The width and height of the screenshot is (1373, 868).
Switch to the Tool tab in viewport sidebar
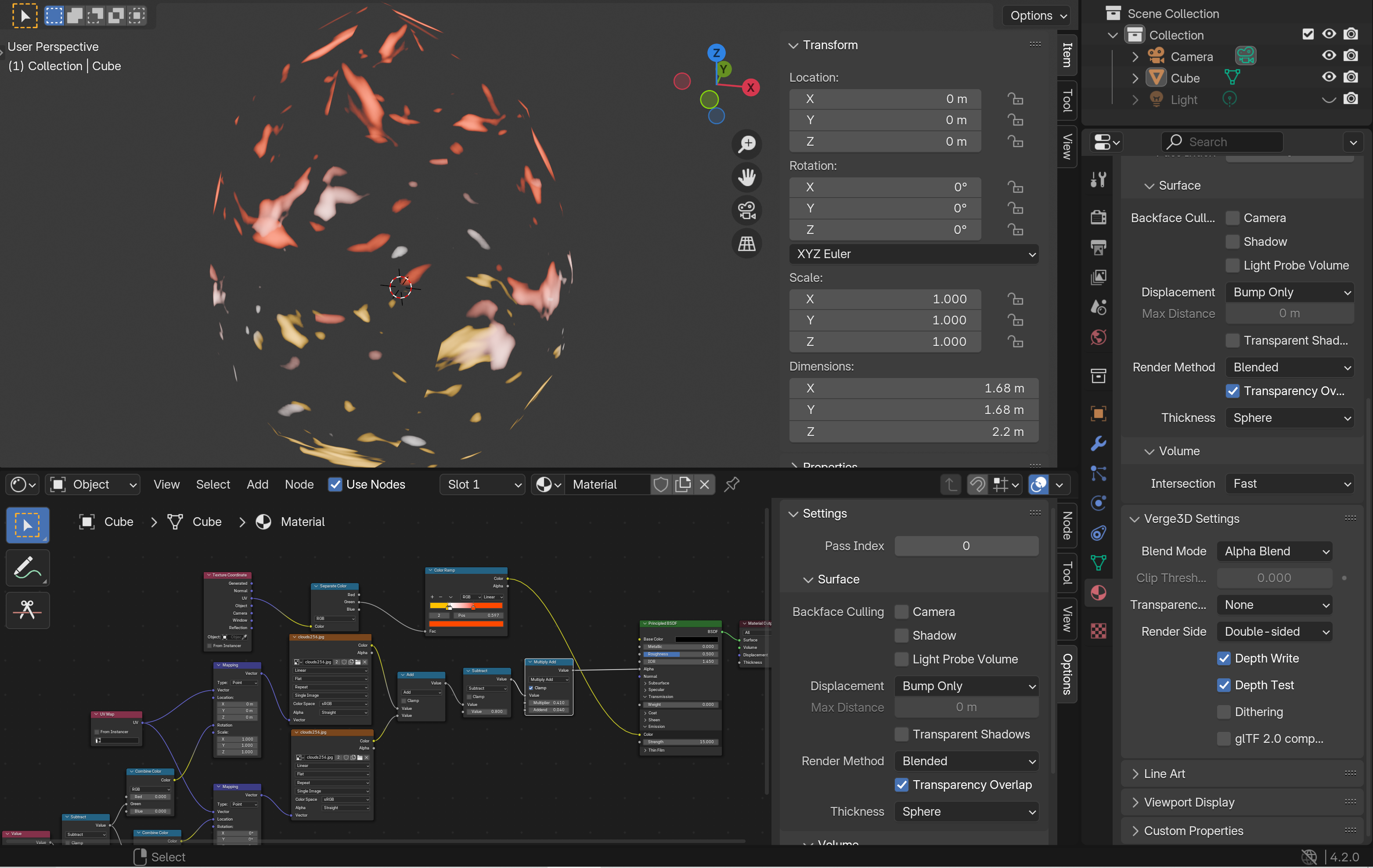click(1067, 101)
